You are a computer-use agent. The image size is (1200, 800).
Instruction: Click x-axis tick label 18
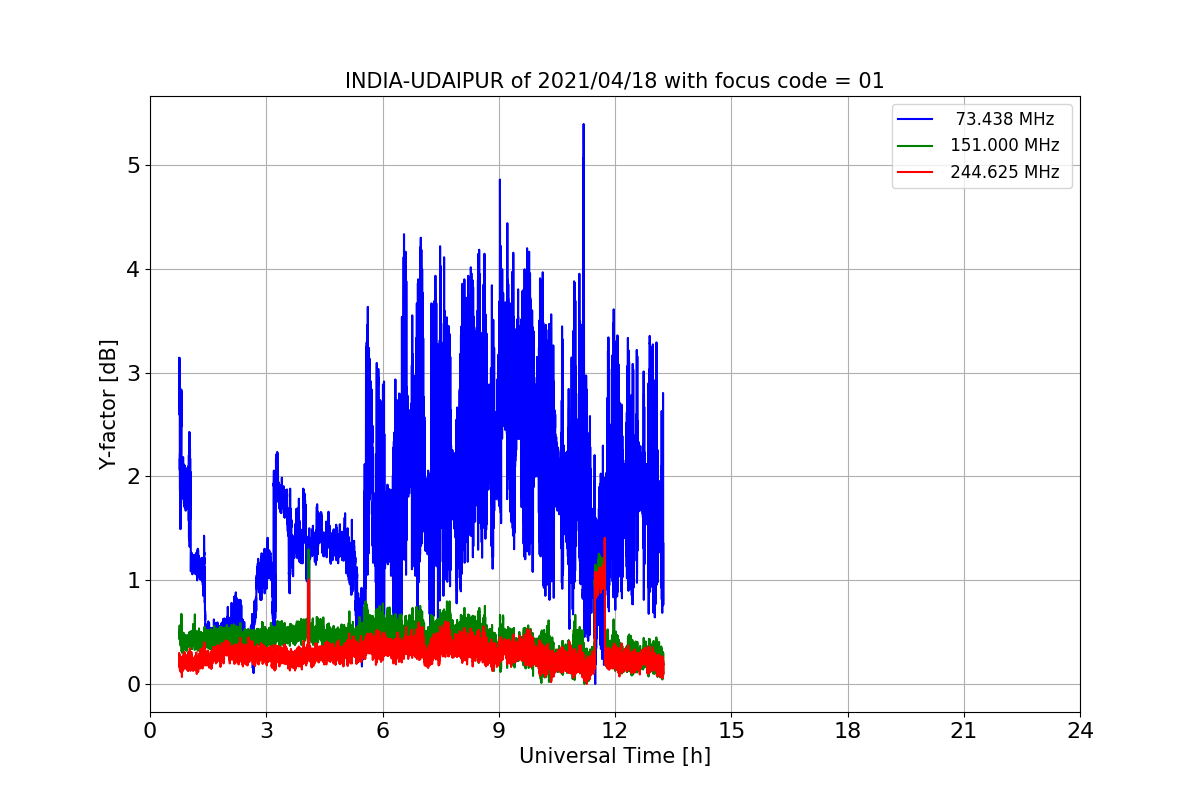[847, 731]
